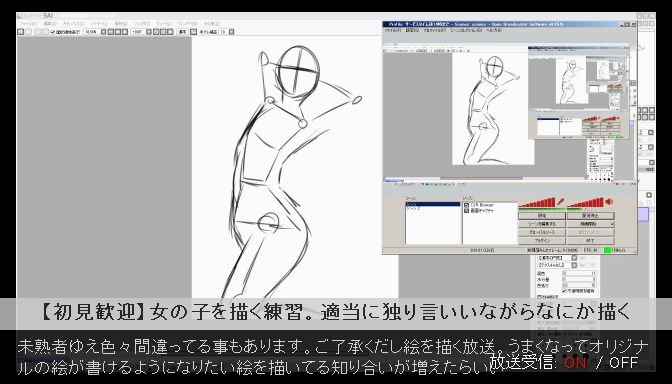The width and height of the screenshot is (672, 384).
Task: Open SAI 編集 menu
Action: click(x=50, y=24)
